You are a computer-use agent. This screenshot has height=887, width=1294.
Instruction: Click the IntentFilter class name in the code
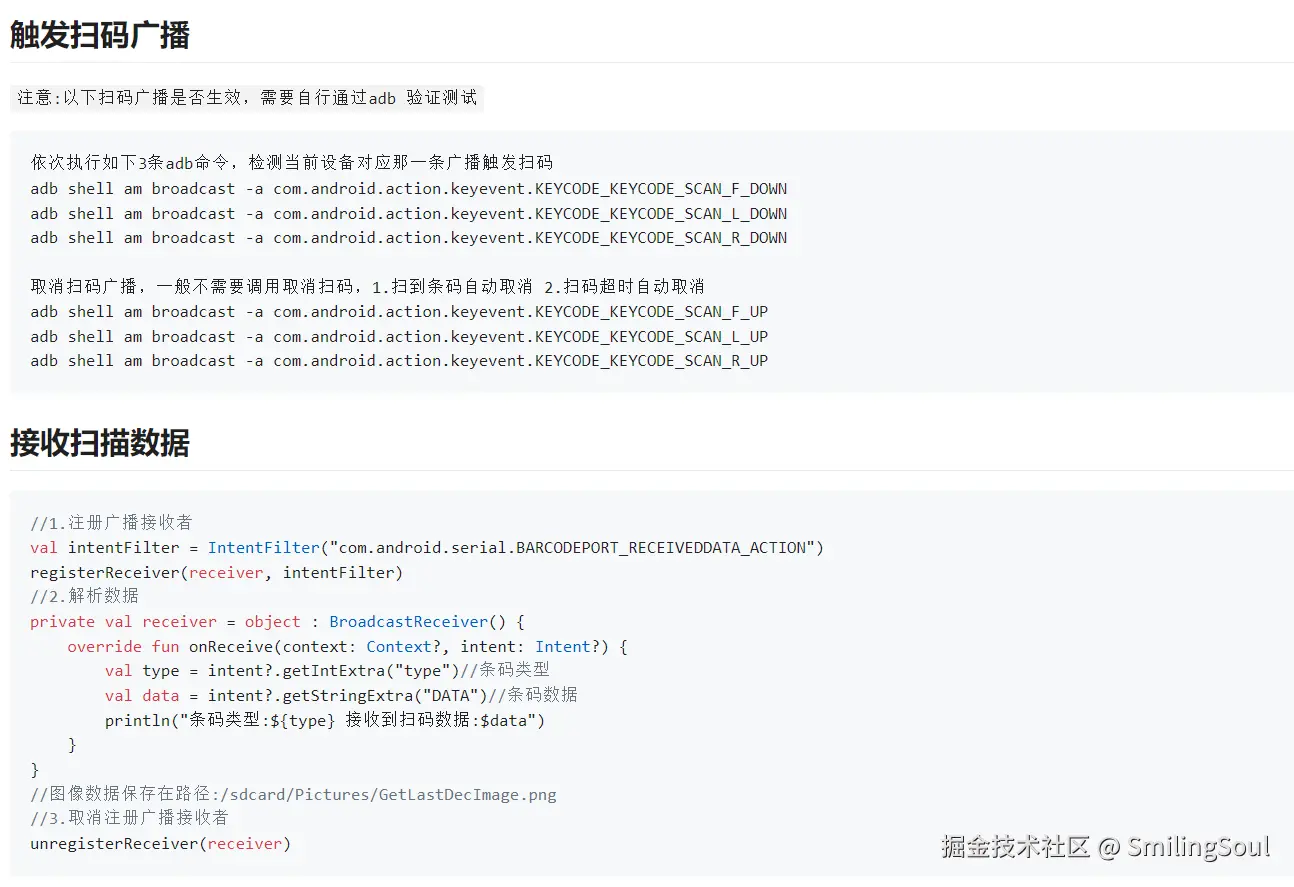pos(263,547)
